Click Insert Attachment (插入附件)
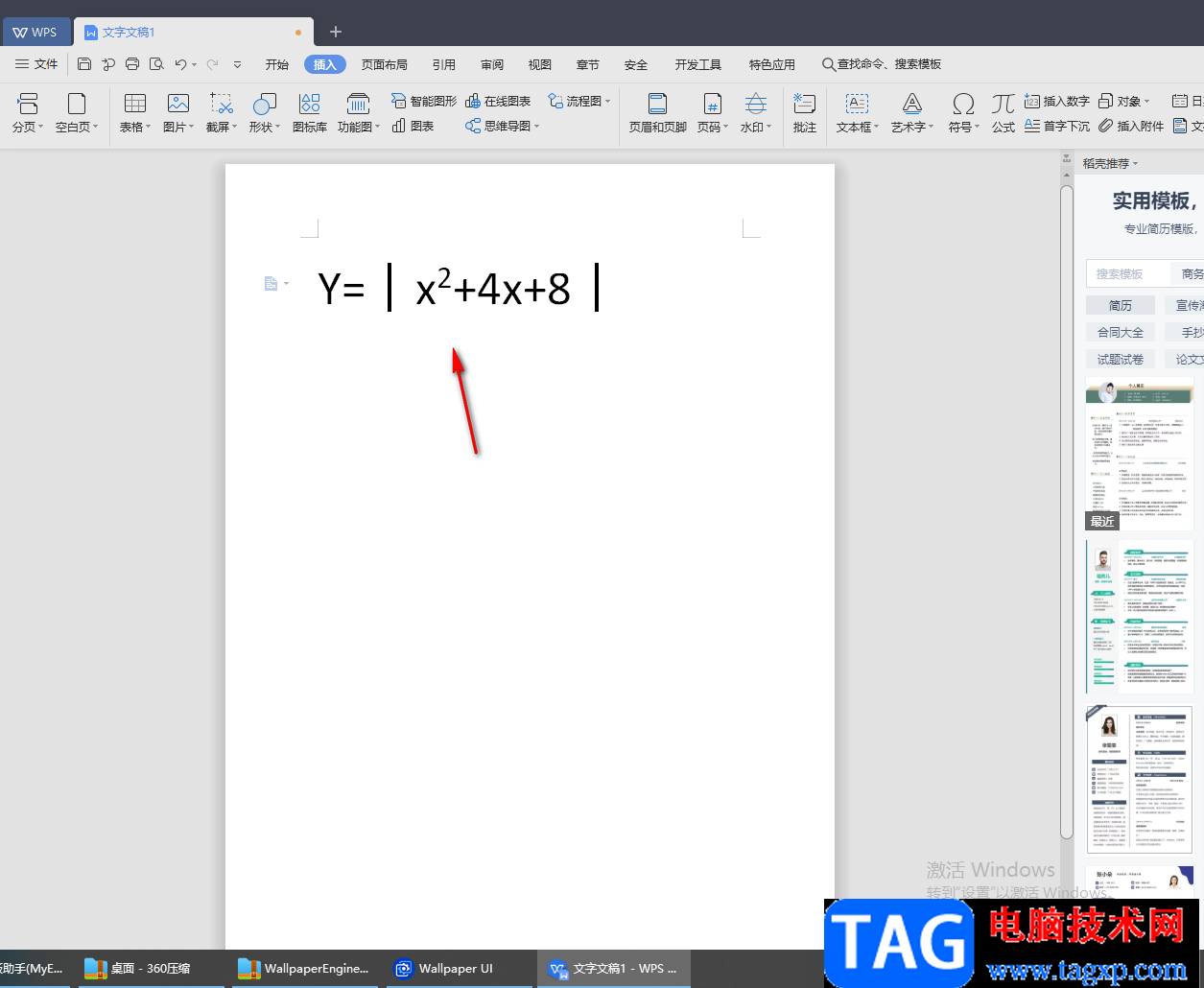Screen dimensions: 1204x988 tap(1131, 126)
